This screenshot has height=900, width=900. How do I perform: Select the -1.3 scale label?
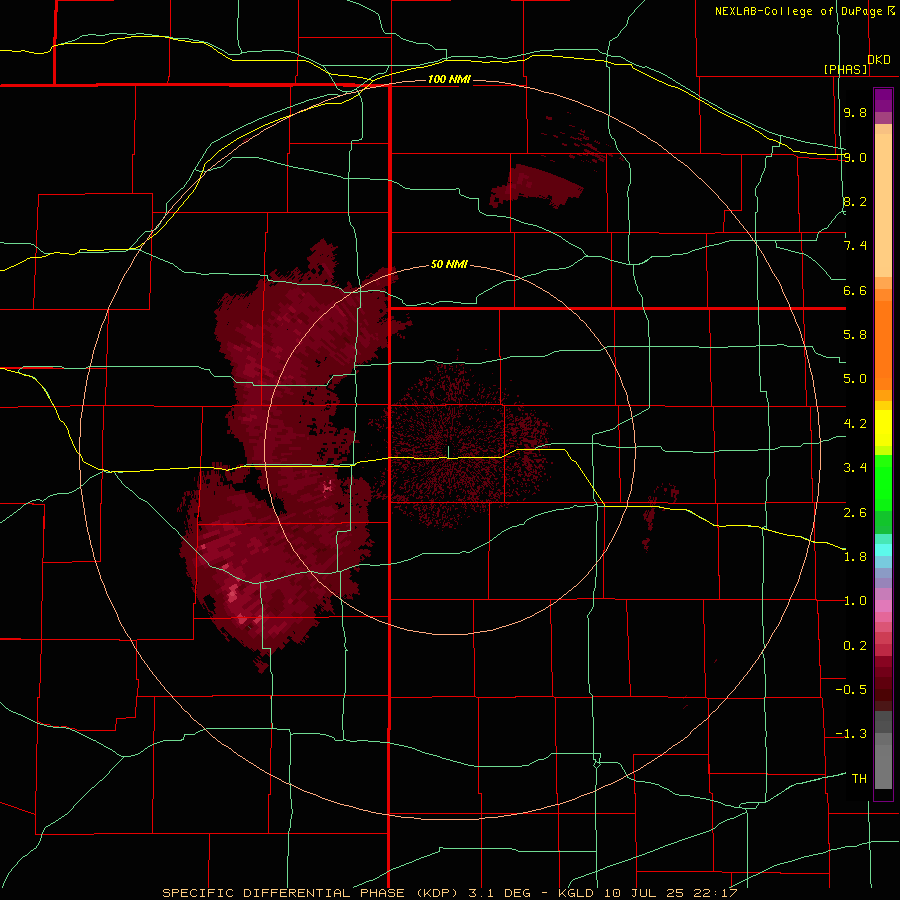[851, 734]
